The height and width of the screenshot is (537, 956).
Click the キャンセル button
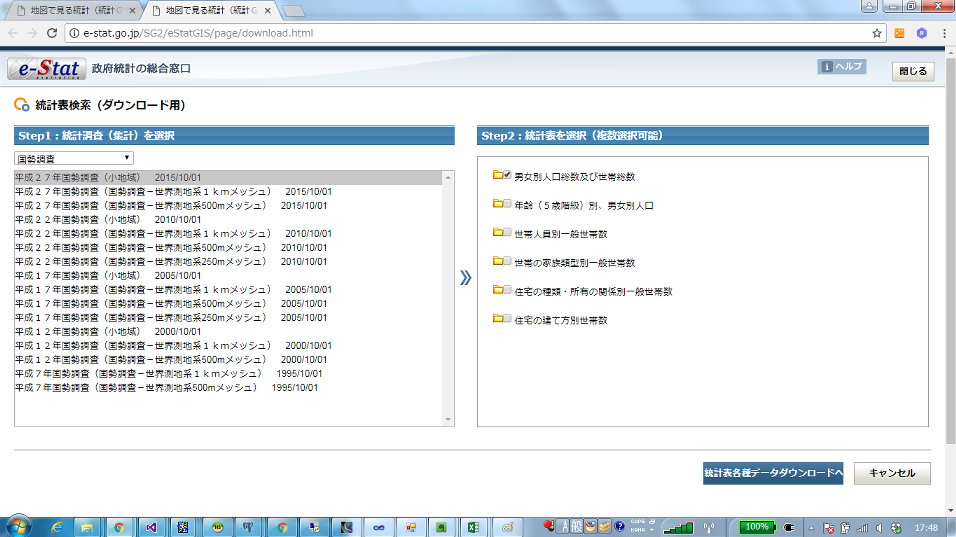(892, 473)
